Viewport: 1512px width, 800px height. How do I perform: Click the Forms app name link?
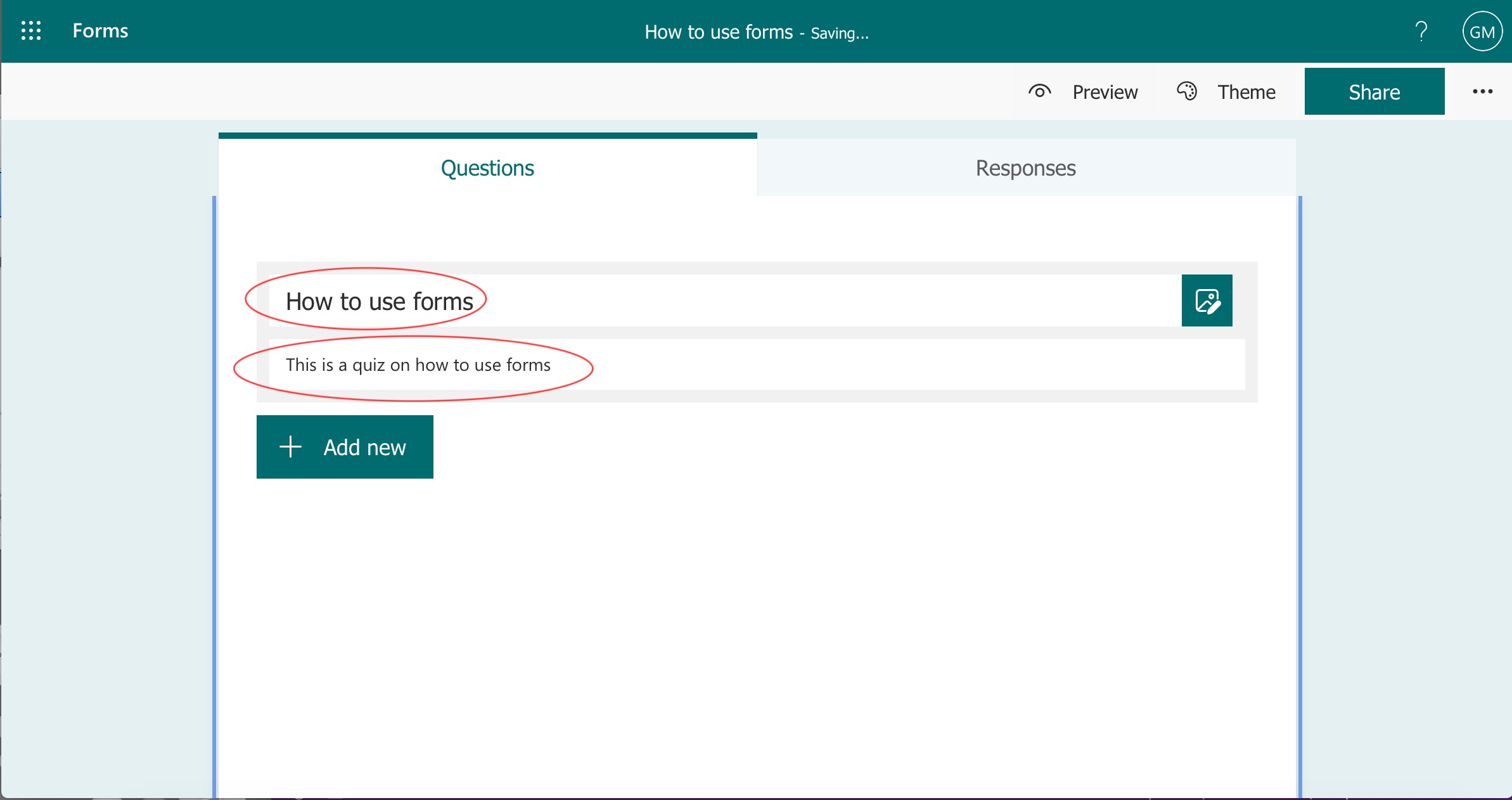pos(100,31)
